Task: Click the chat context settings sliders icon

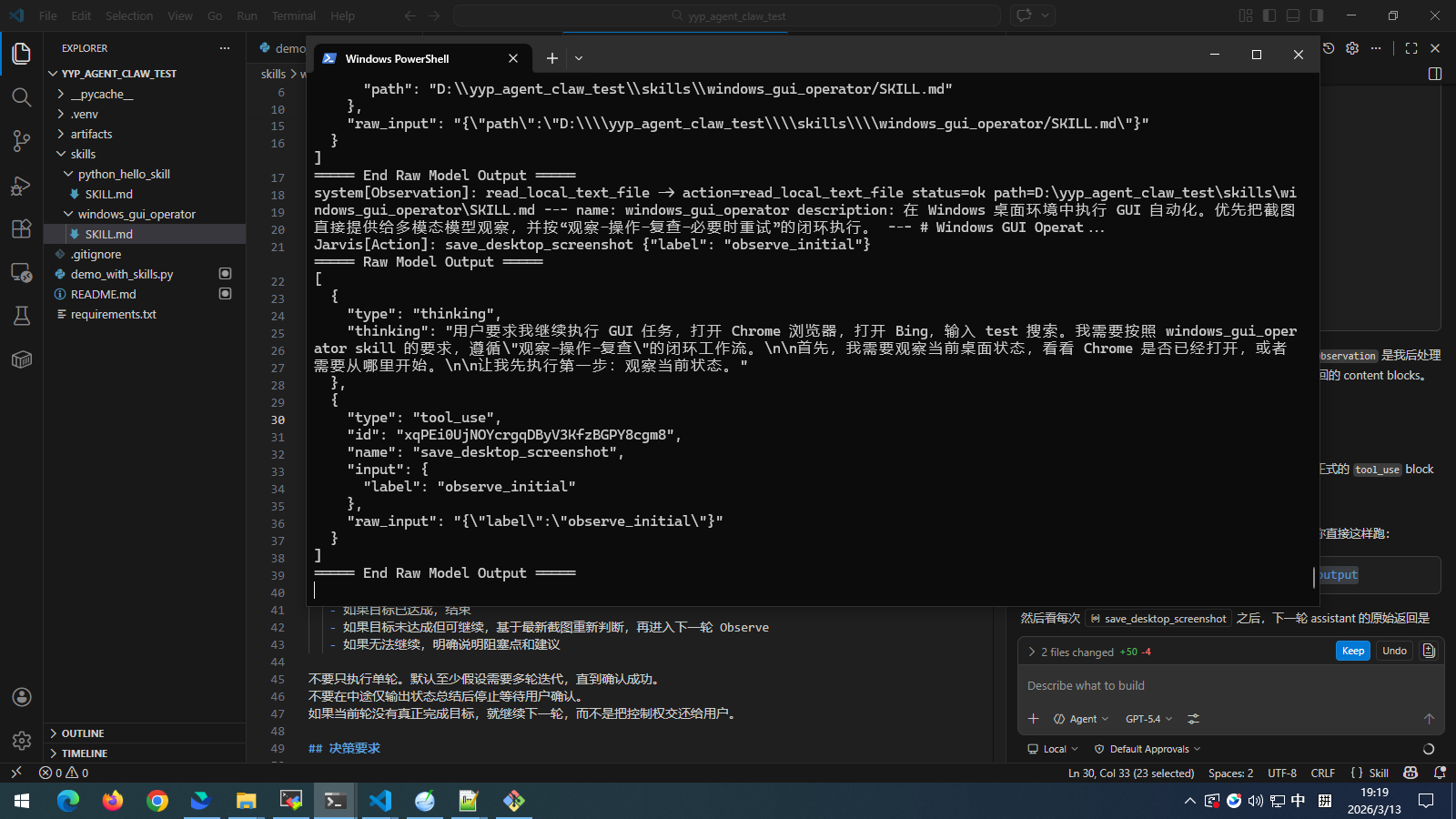Action: coord(1194,719)
